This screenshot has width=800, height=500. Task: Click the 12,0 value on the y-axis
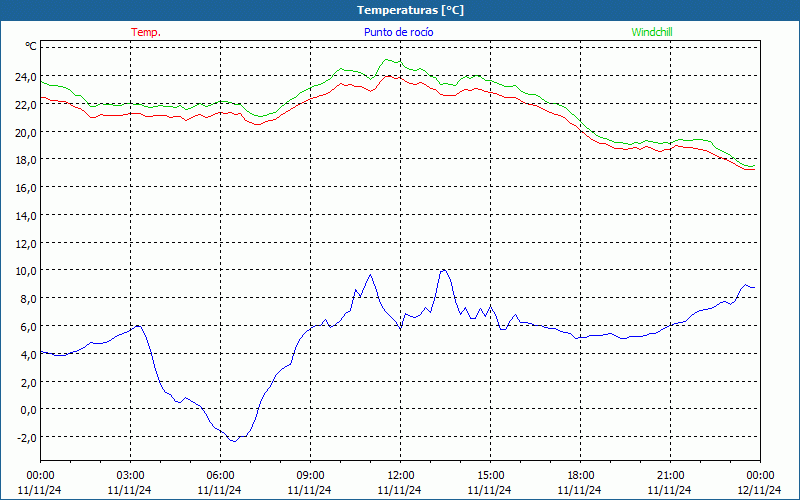26,244
